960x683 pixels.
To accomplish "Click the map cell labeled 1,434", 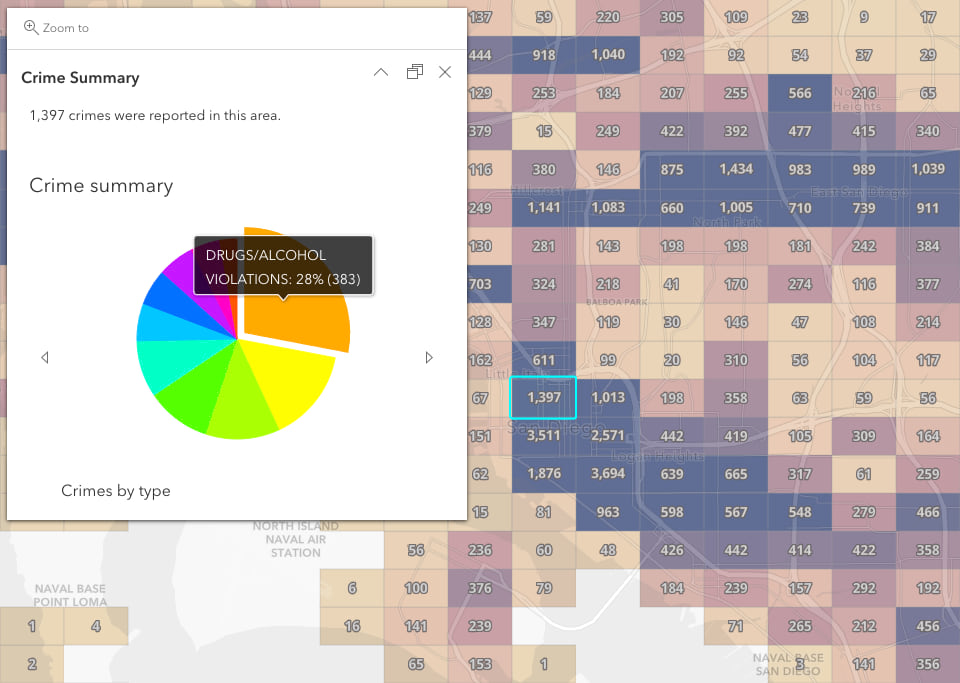I will (737, 169).
